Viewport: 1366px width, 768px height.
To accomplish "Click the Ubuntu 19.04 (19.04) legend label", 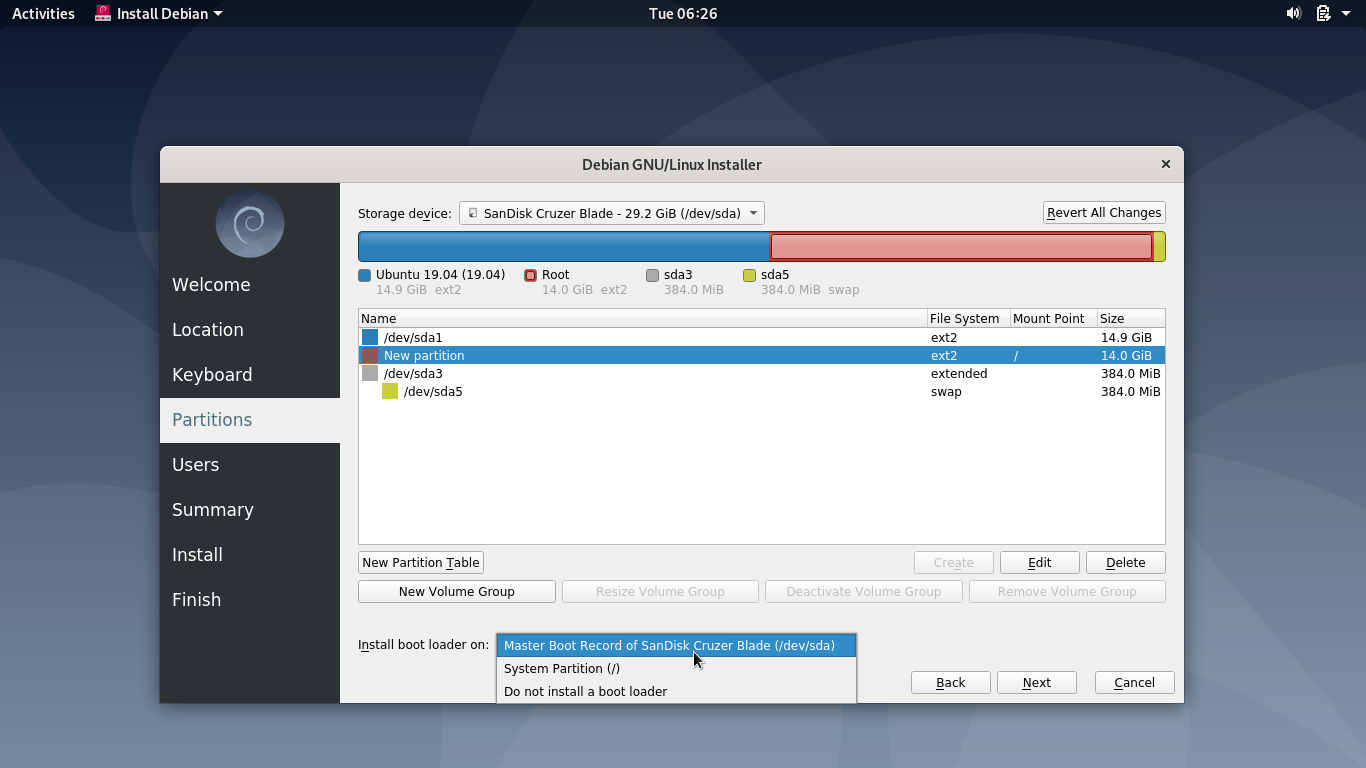I will tap(440, 275).
